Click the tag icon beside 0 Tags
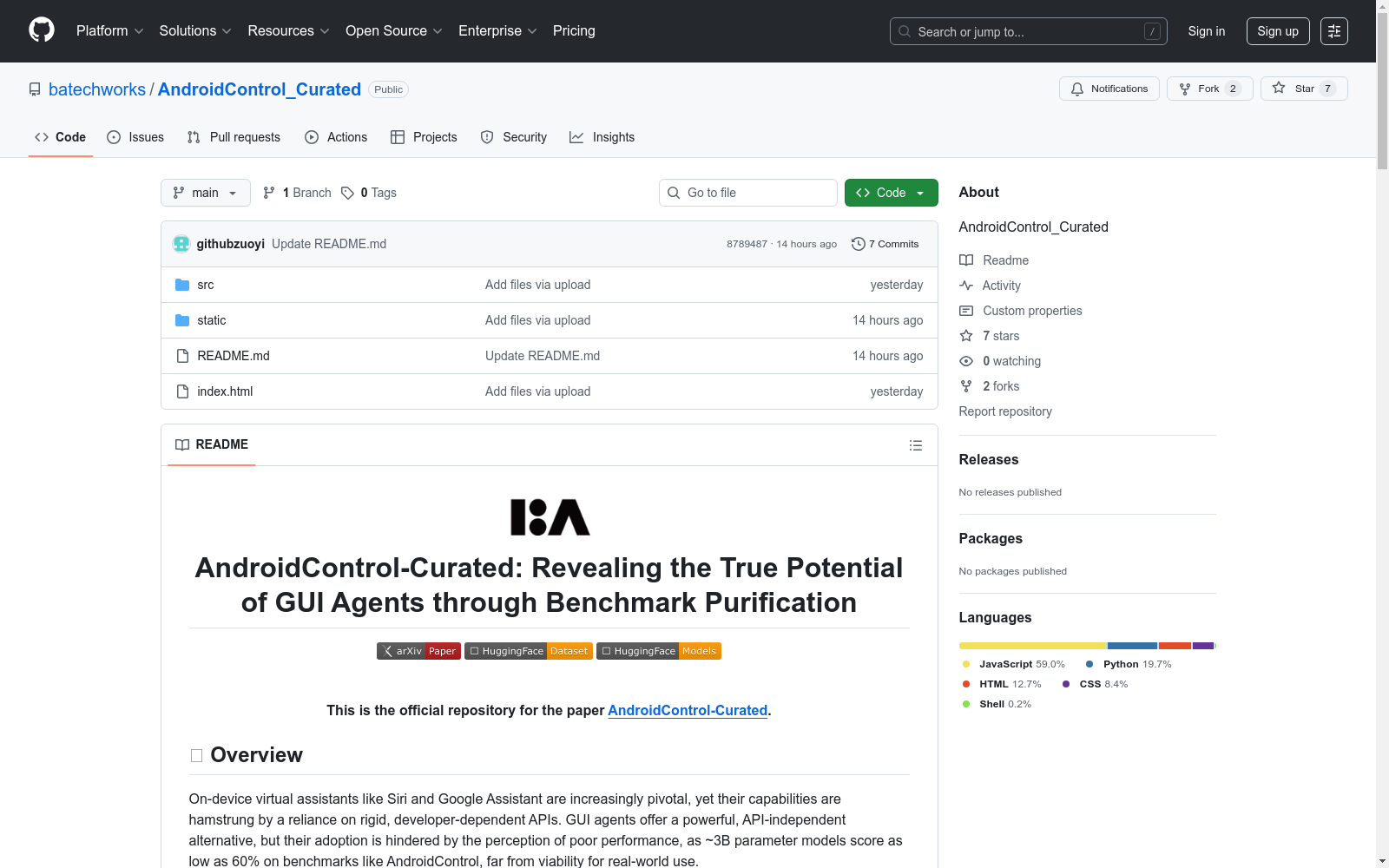 click(347, 193)
